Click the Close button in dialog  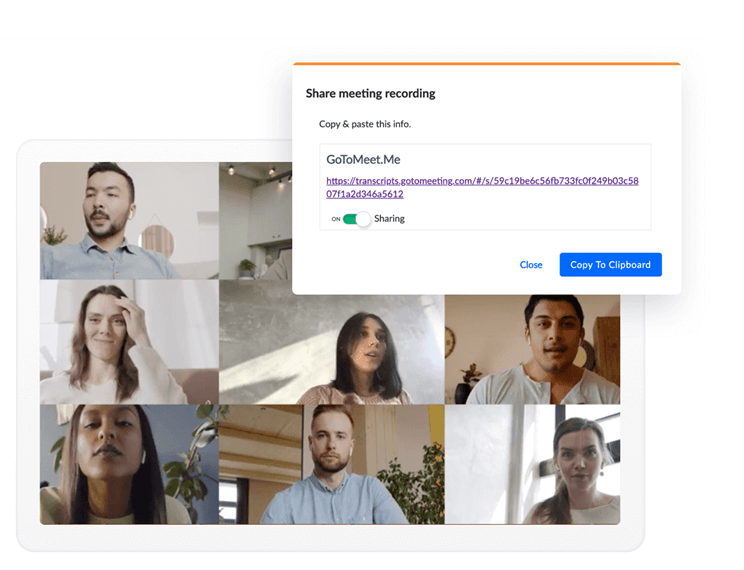pyautogui.click(x=531, y=265)
